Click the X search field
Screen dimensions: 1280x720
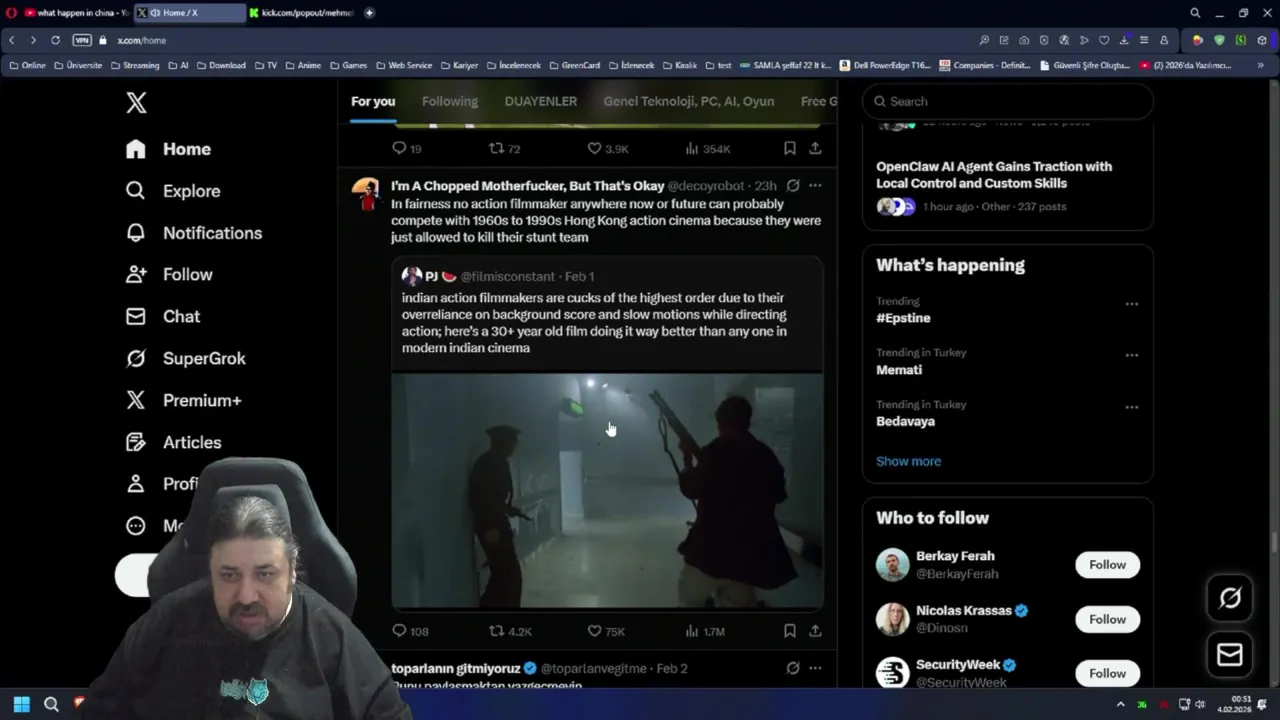1008,101
